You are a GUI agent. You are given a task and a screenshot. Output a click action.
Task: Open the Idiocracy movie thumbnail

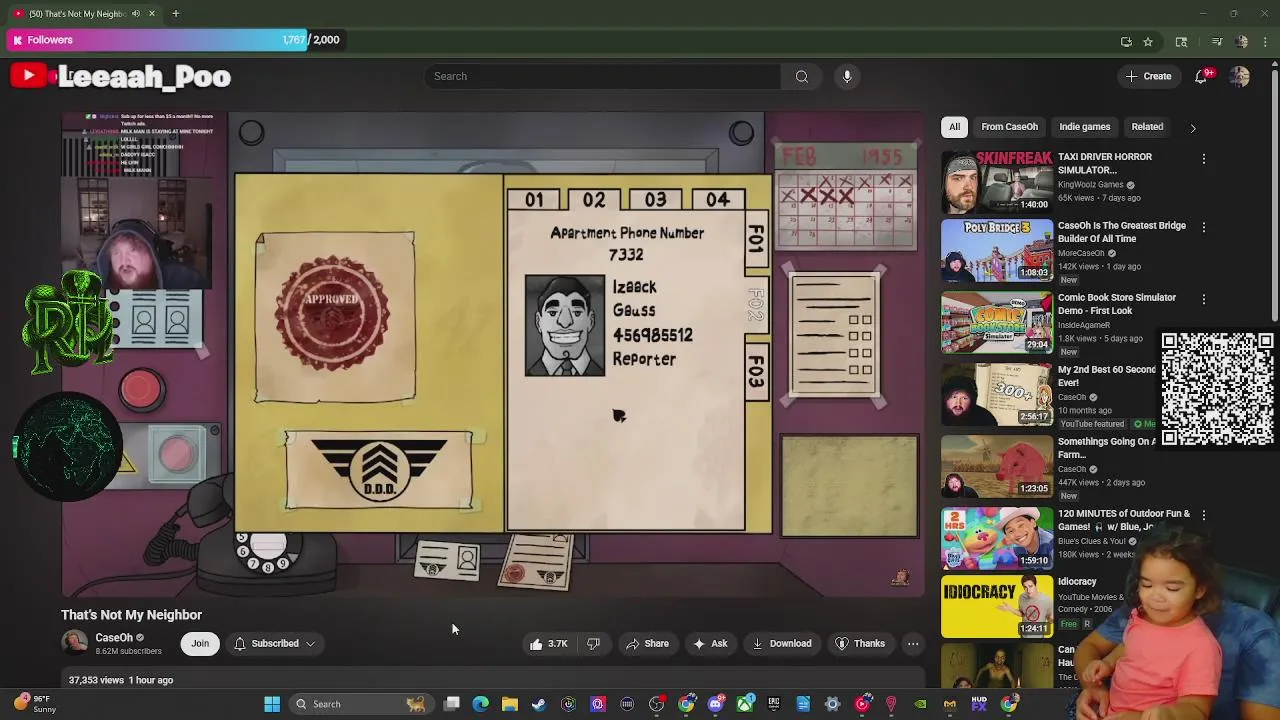click(x=997, y=606)
